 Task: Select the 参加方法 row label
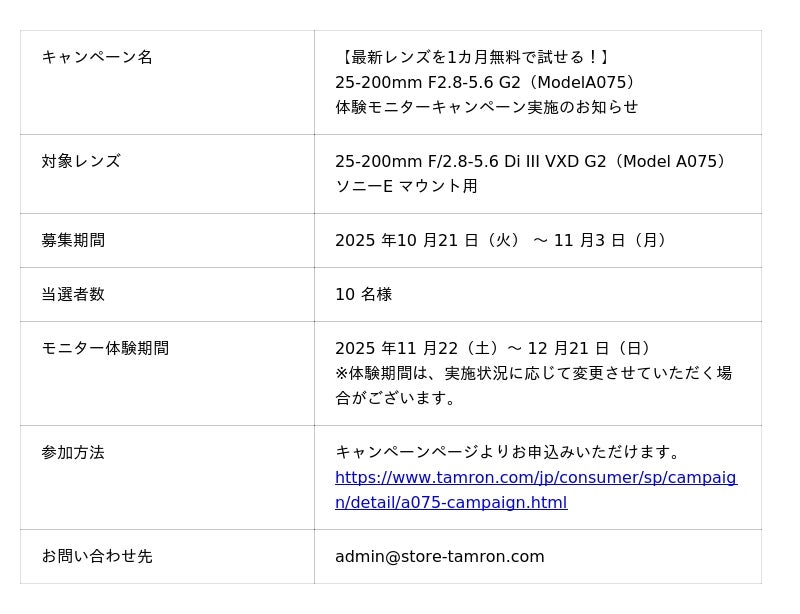tap(73, 452)
